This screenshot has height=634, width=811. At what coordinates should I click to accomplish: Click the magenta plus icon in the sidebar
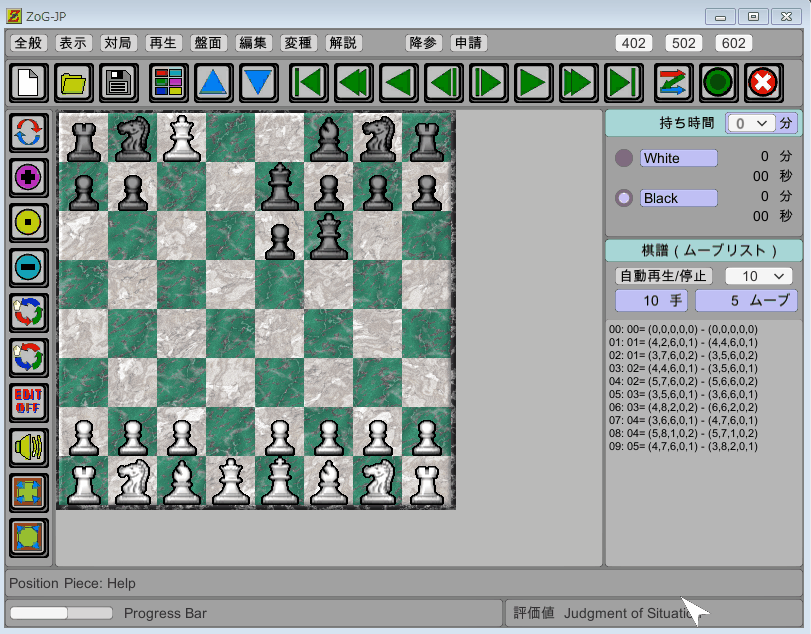(x=29, y=176)
